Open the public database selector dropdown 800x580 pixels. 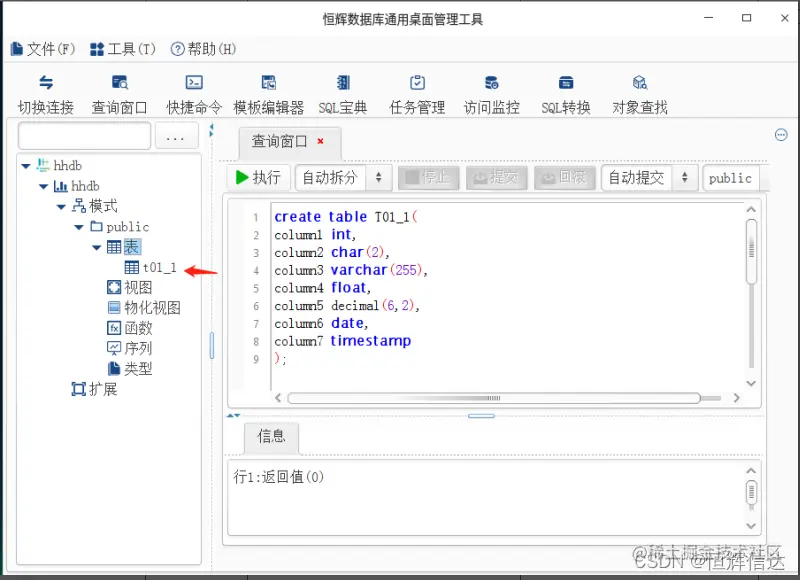[x=731, y=177]
